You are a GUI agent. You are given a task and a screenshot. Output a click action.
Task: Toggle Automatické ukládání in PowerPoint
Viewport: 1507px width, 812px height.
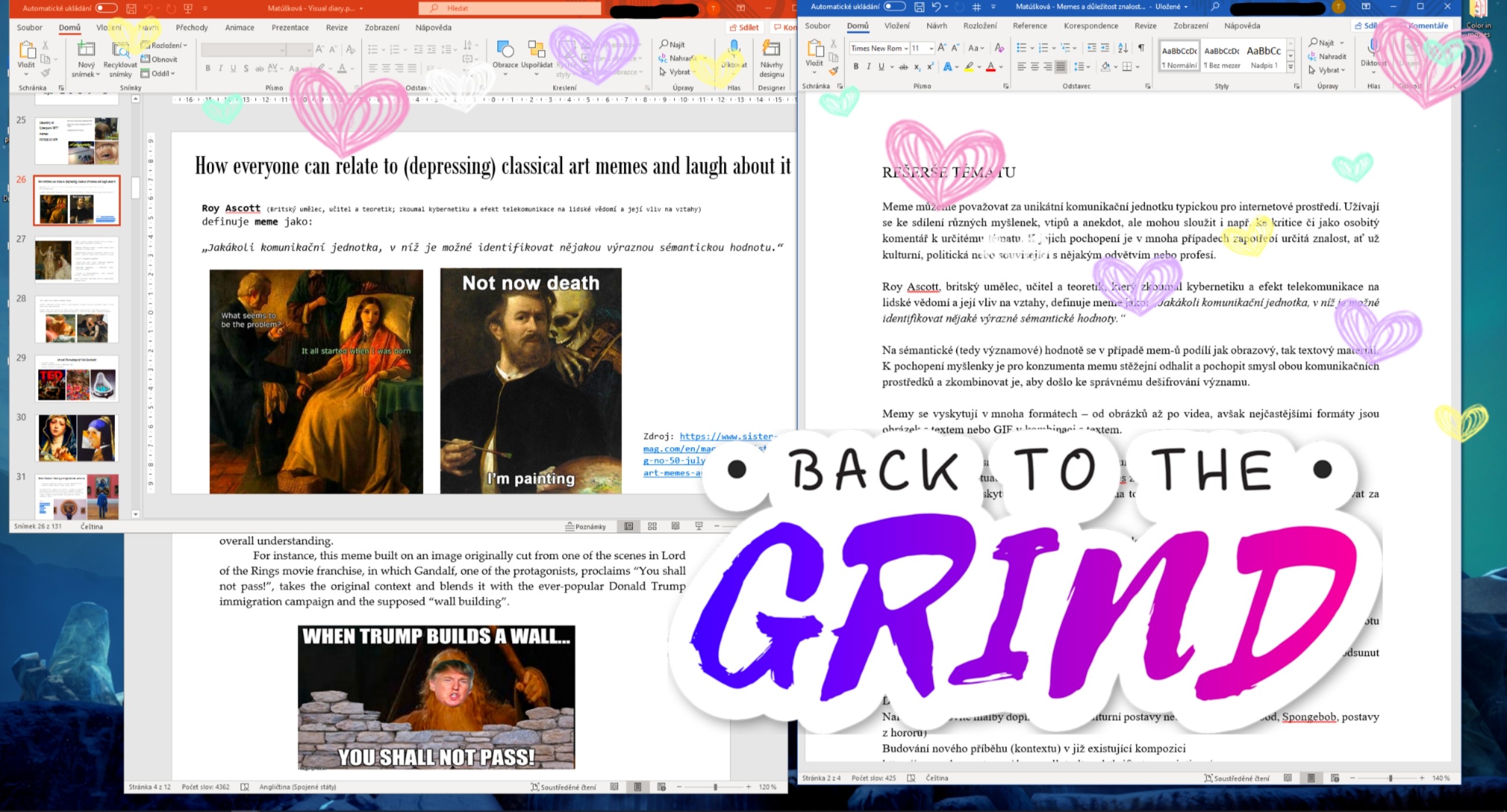[x=106, y=8]
